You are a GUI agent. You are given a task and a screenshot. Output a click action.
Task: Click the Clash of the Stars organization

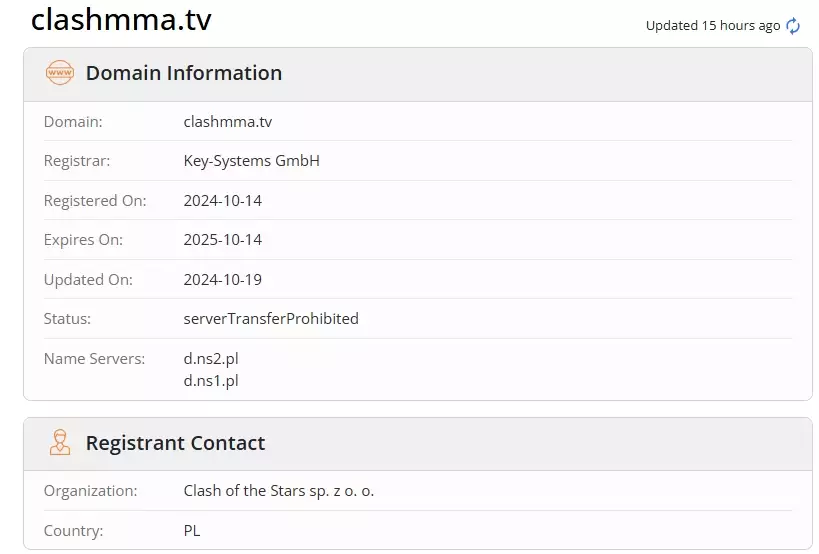pyautogui.click(x=278, y=491)
